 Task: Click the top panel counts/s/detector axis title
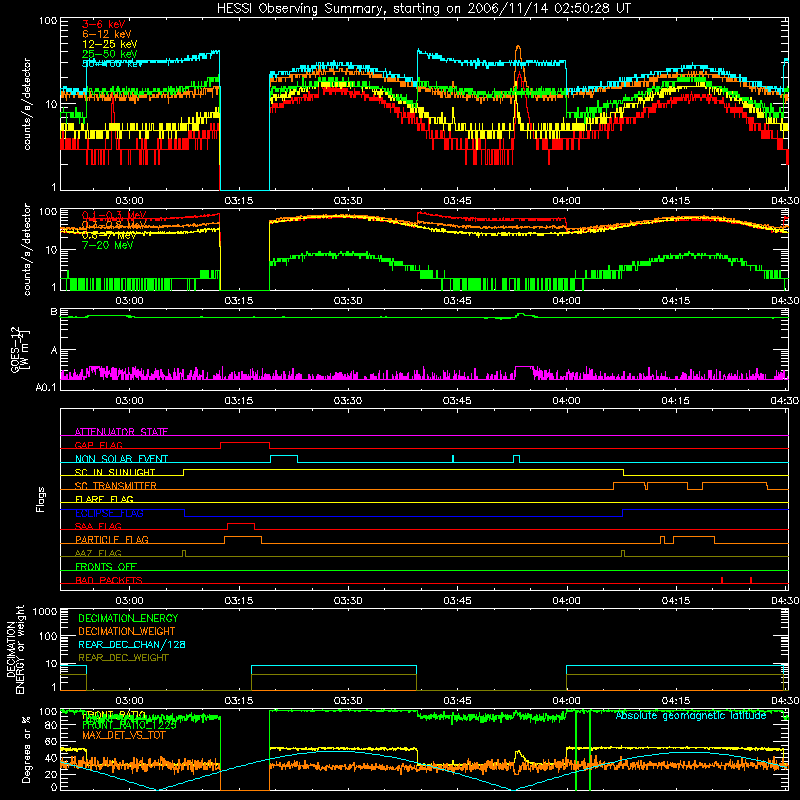tap(27, 104)
